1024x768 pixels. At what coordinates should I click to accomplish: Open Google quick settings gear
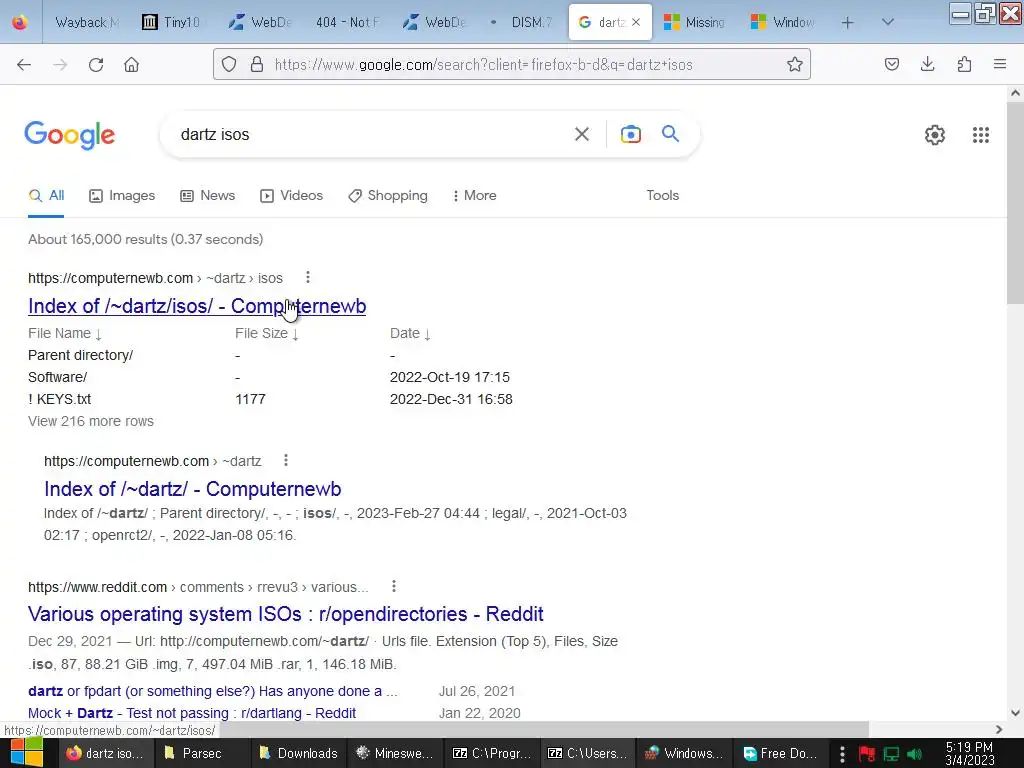tap(935, 135)
